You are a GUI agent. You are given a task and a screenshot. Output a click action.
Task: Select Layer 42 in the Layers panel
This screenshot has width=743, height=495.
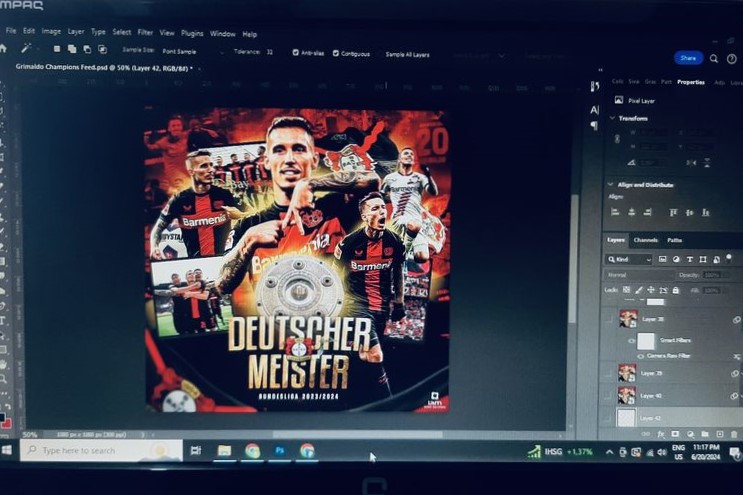[x=650, y=418]
